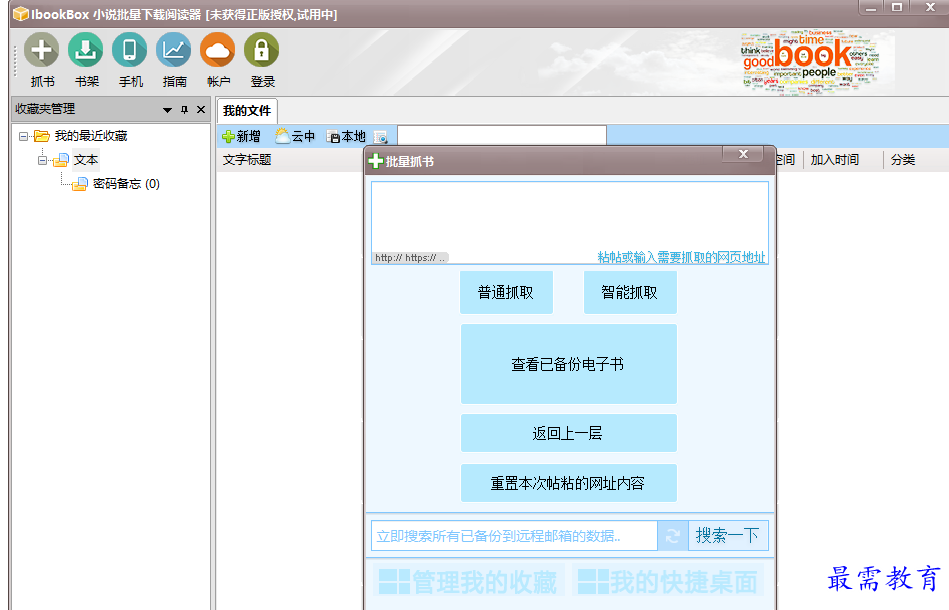Screen dimensions: 949x610
Task: Click the search-view icon beside 本地
Action: click(x=380, y=137)
